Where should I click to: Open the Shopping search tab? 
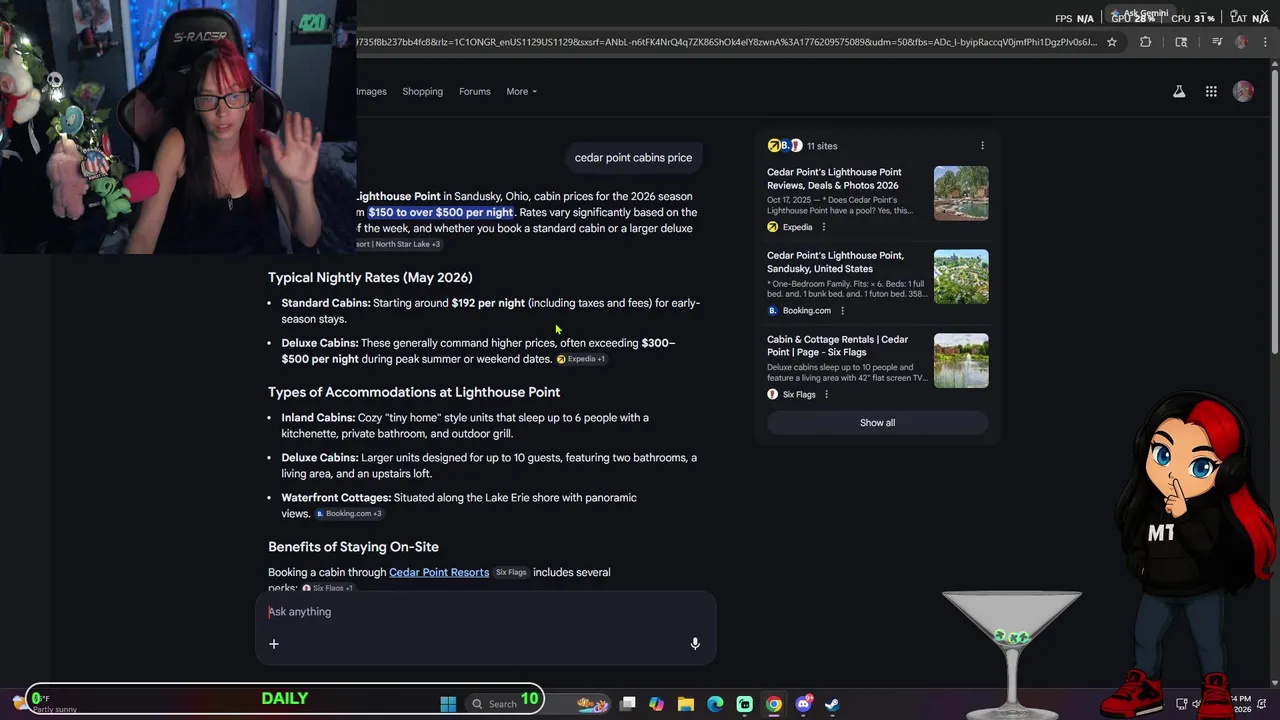(x=422, y=91)
